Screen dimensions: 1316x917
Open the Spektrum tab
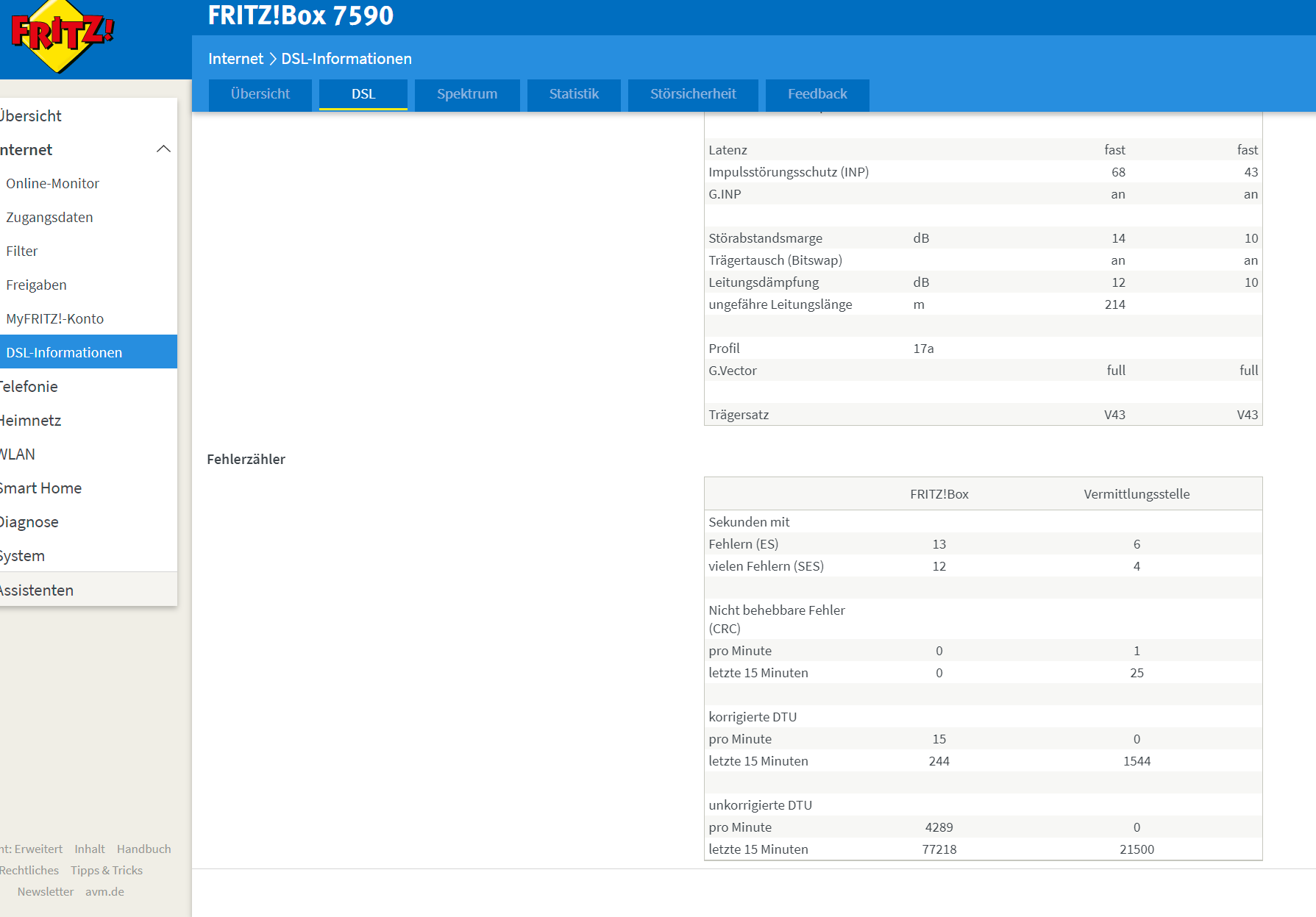coord(466,94)
